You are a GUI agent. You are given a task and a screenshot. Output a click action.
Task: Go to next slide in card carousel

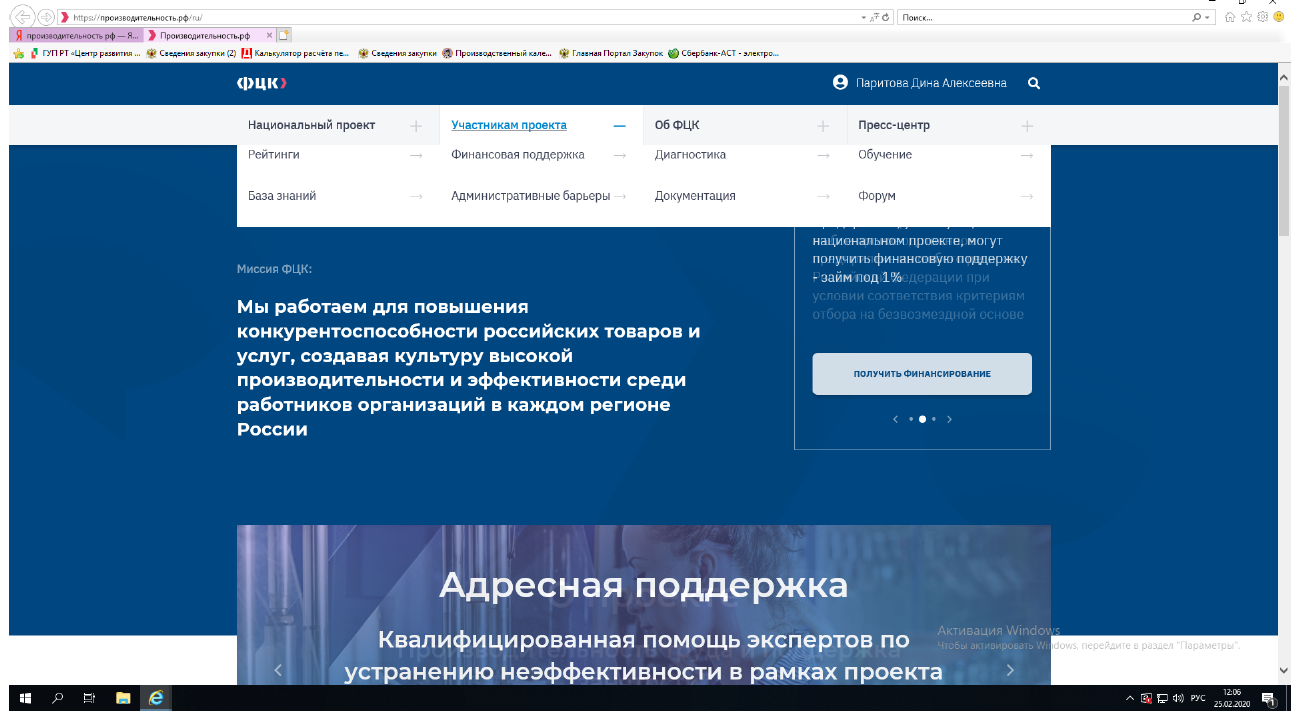click(x=949, y=420)
